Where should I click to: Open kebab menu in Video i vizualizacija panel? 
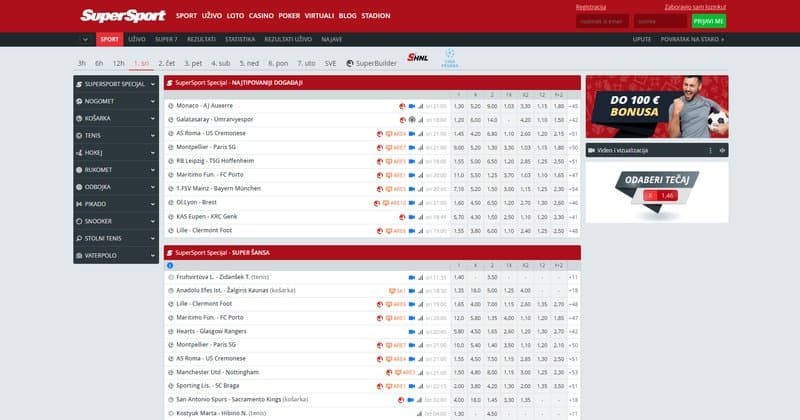(710, 151)
